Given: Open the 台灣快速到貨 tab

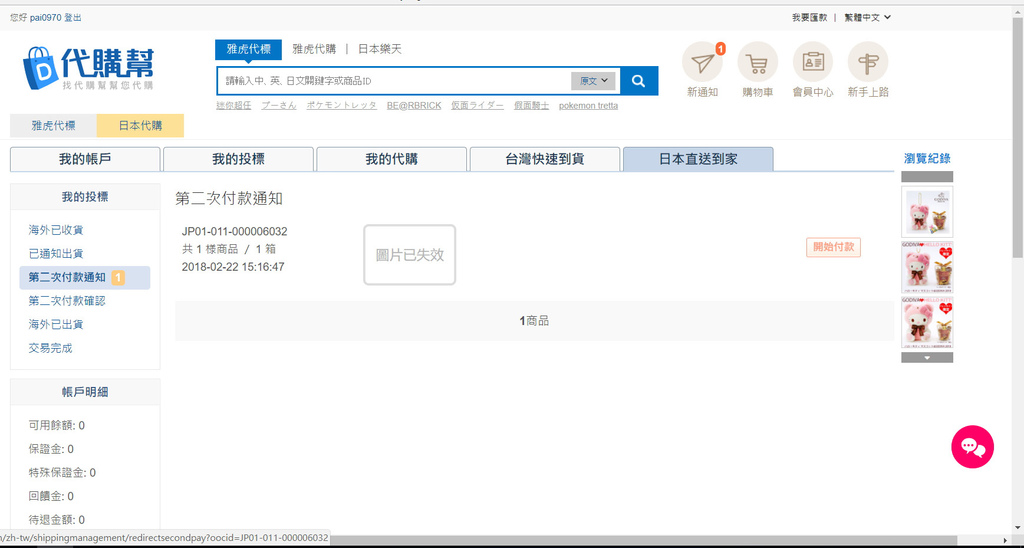Looking at the screenshot, I should [x=545, y=159].
